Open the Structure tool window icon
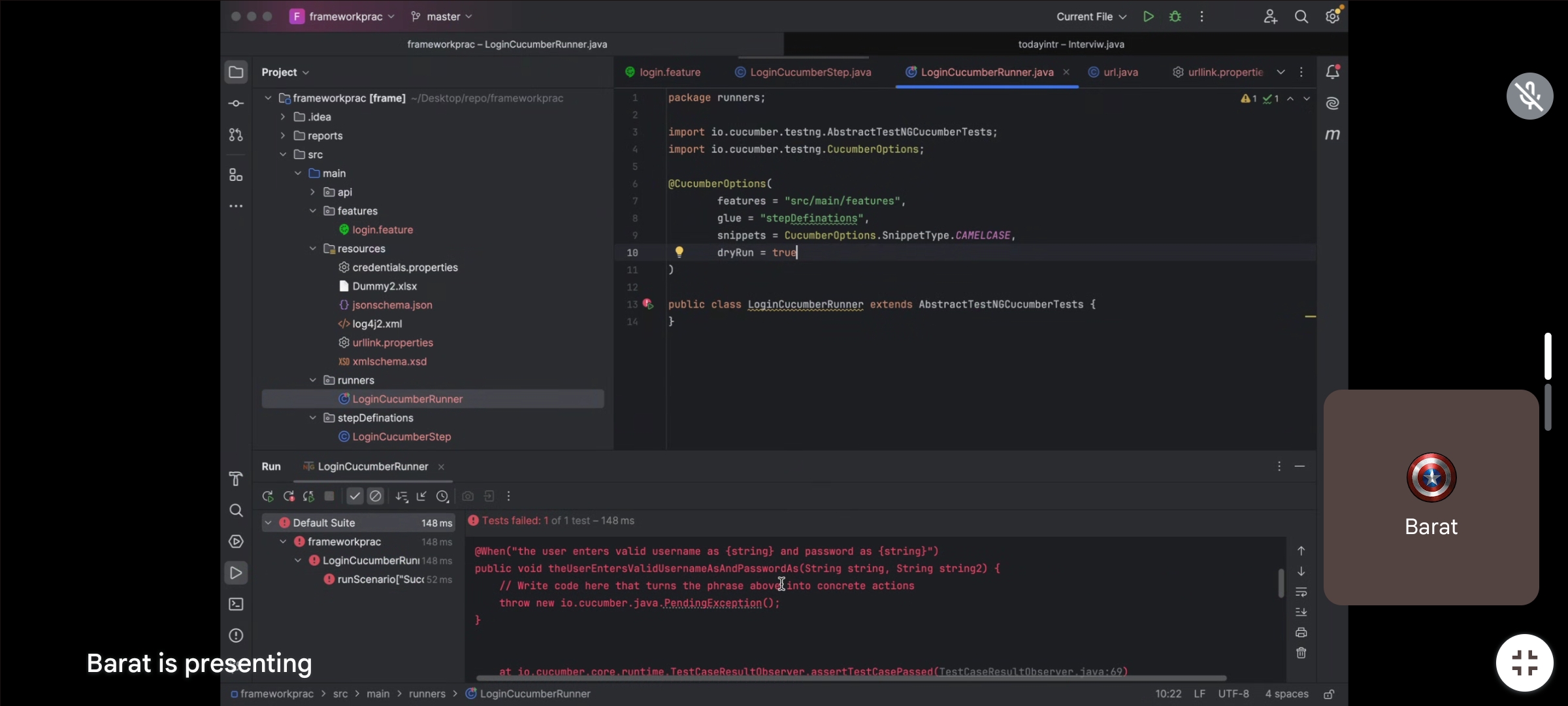This screenshot has height=706, width=1568. pos(236,175)
